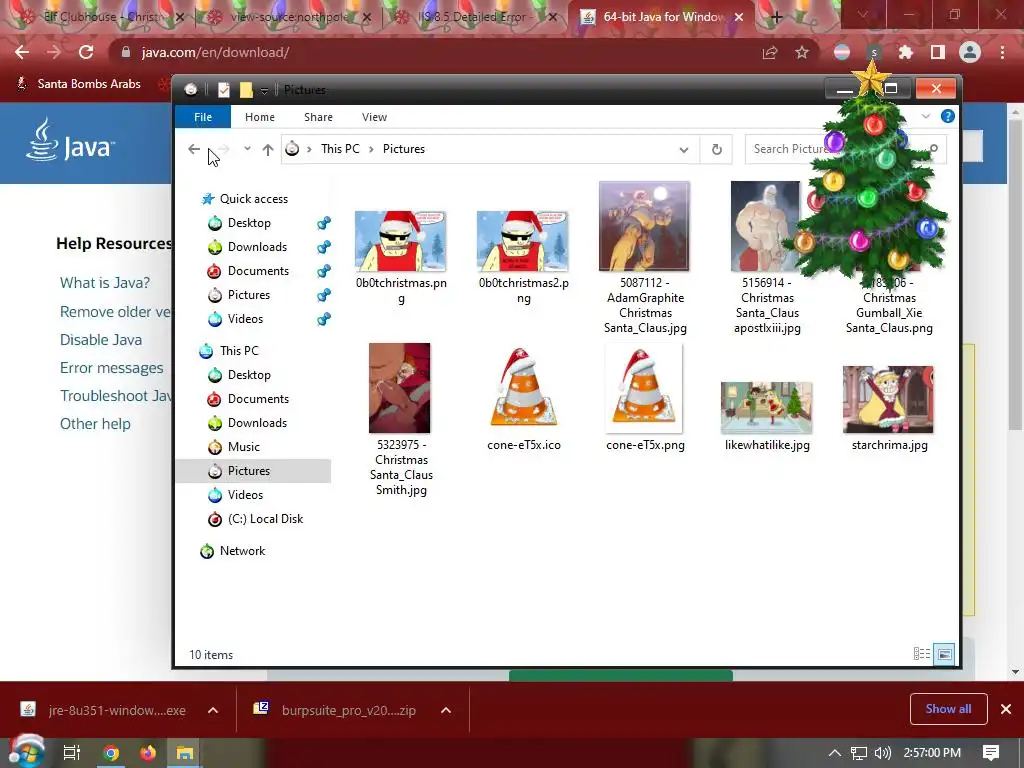This screenshot has height=768, width=1024.
Task: Switch to the Home ribbon tab
Action: coord(260,117)
